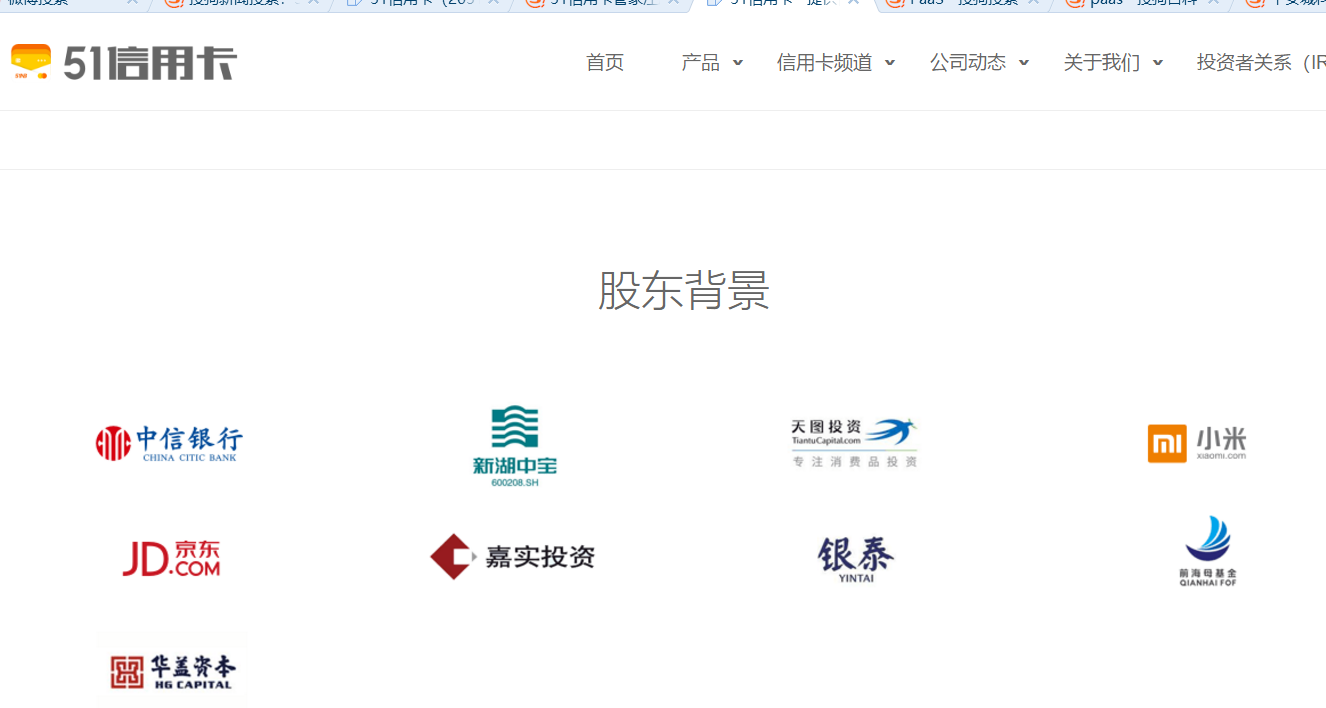Viewport: 1326px width, 708px height.
Task: Select the 前海母基金 Qianhai FOF logo
Action: point(1208,551)
